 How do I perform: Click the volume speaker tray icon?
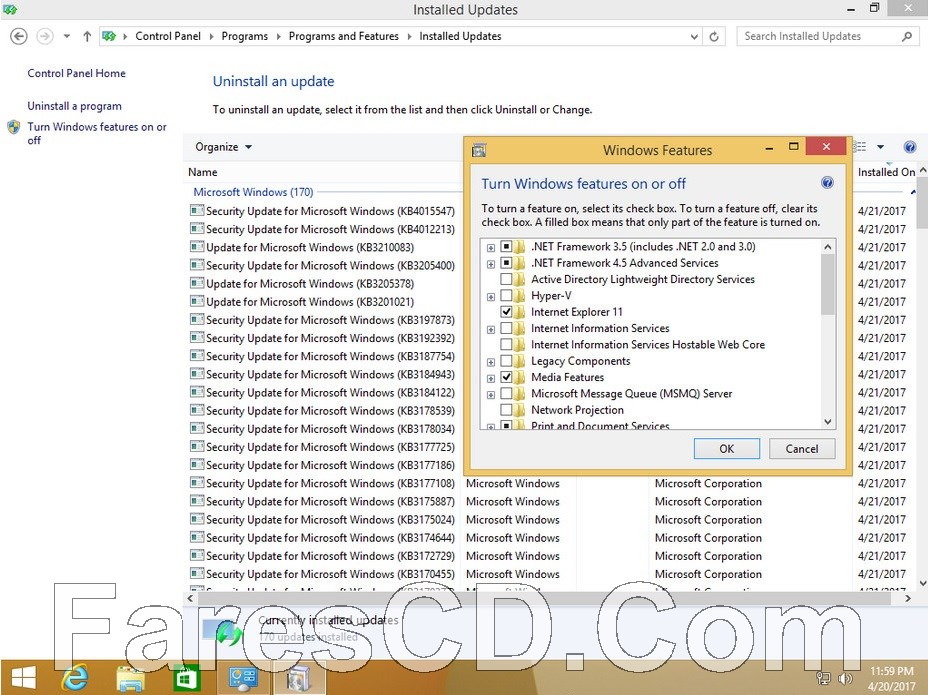tap(845, 678)
